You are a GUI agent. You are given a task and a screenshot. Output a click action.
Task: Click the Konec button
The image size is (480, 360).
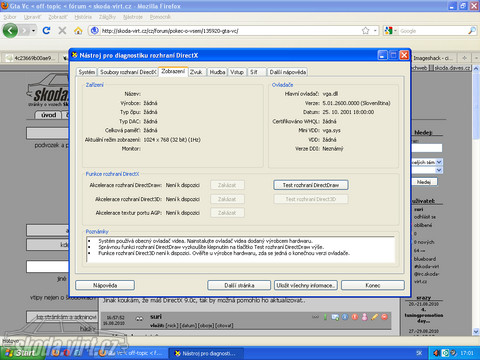coord(373,285)
